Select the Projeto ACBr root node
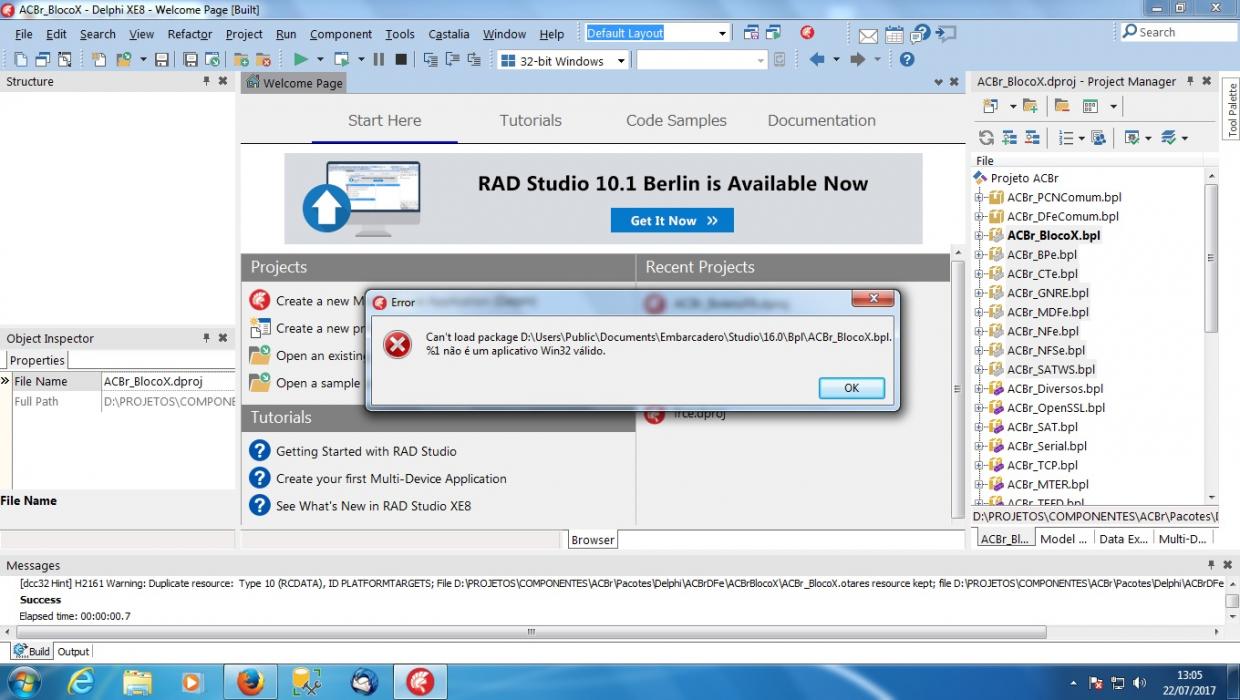The image size is (1240, 700). 1024,178
